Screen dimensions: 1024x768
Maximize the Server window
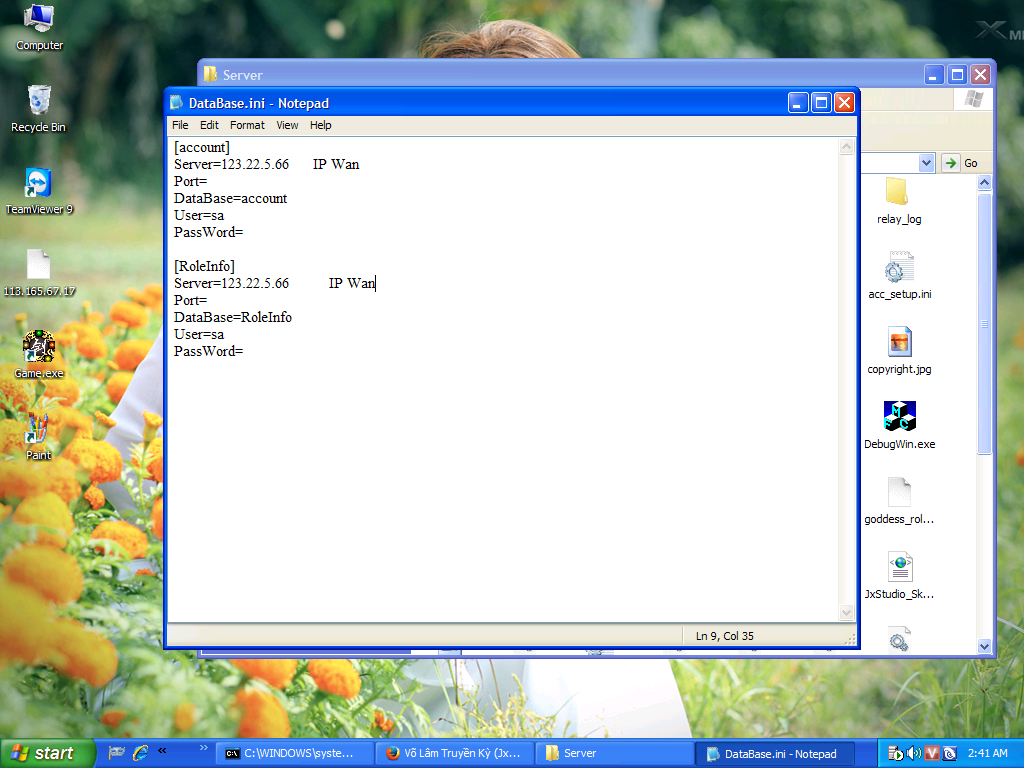pyautogui.click(x=957, y=74)
